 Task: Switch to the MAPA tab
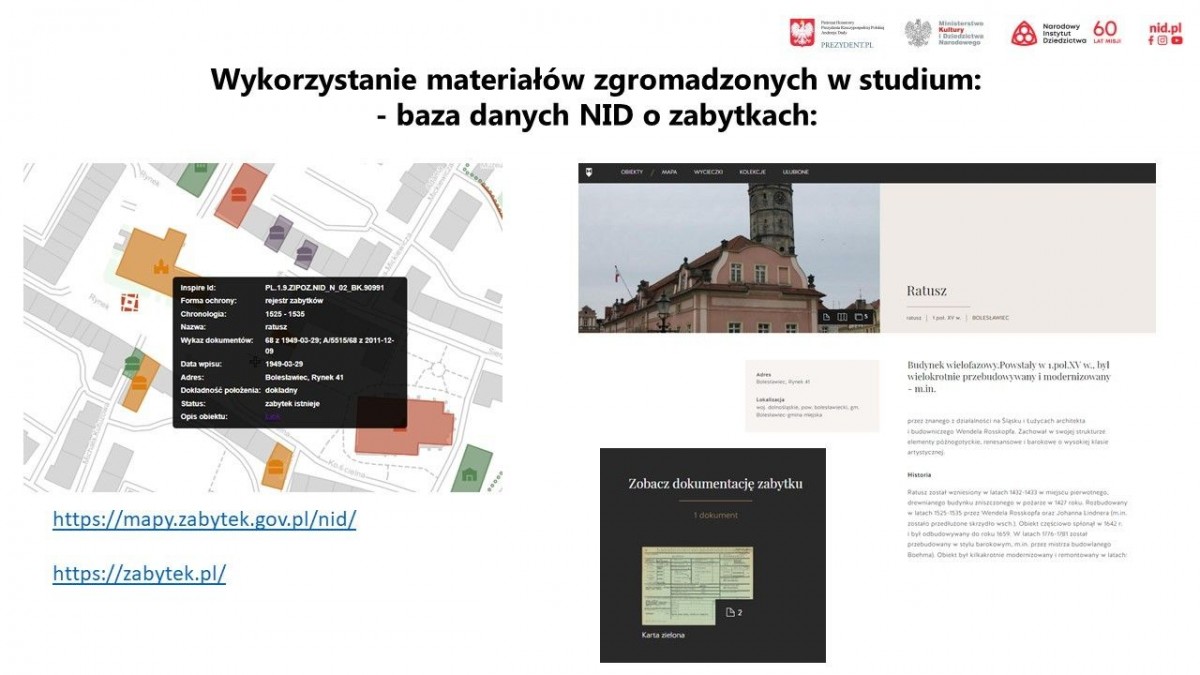(669, 171)
